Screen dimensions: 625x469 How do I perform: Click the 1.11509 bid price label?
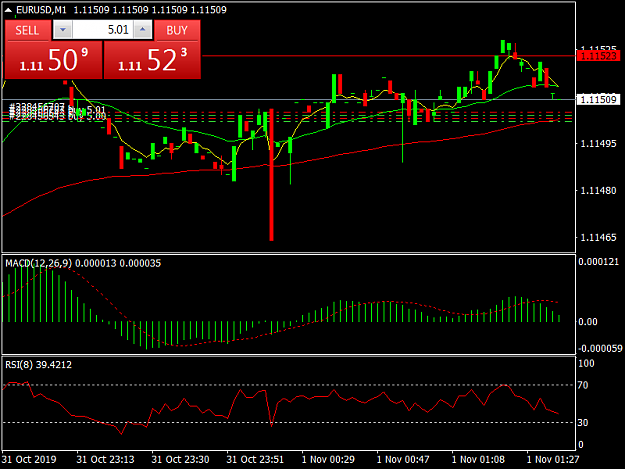[598, 99]
